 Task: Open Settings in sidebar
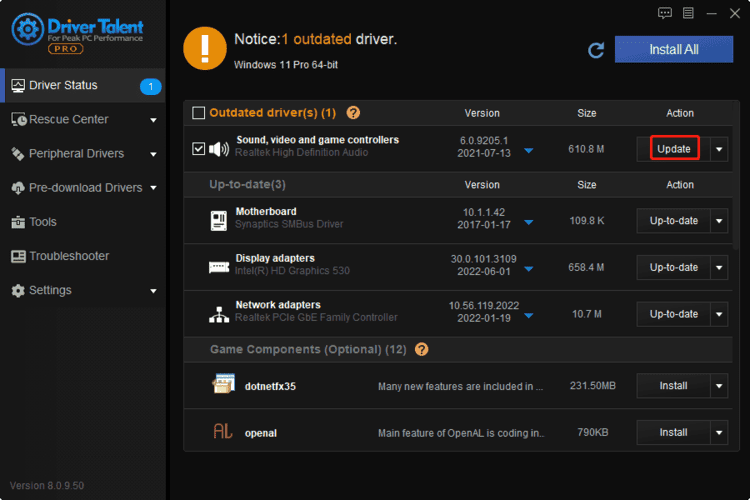83,290
